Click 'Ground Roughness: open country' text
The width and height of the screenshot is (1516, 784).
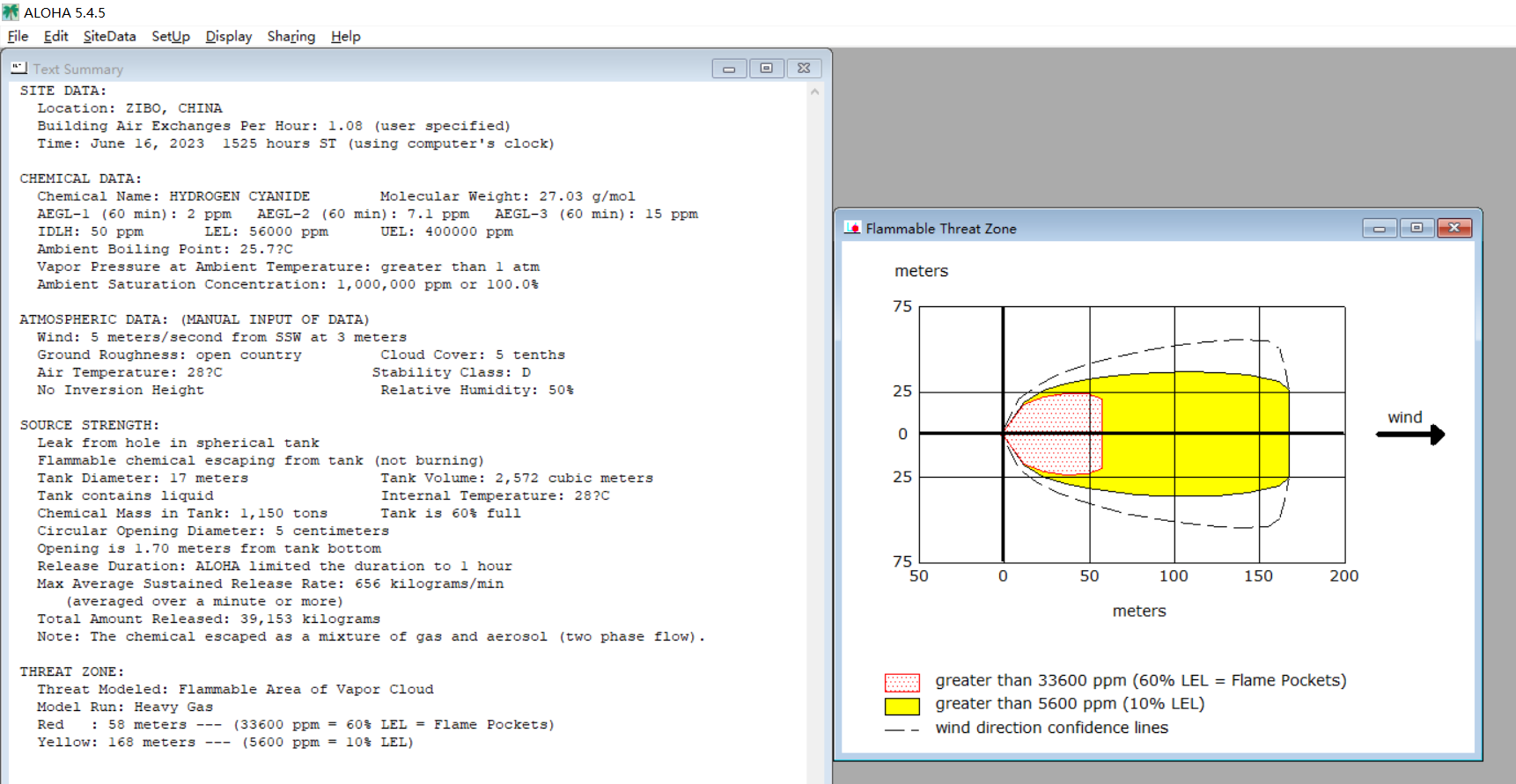coord(169,355)
